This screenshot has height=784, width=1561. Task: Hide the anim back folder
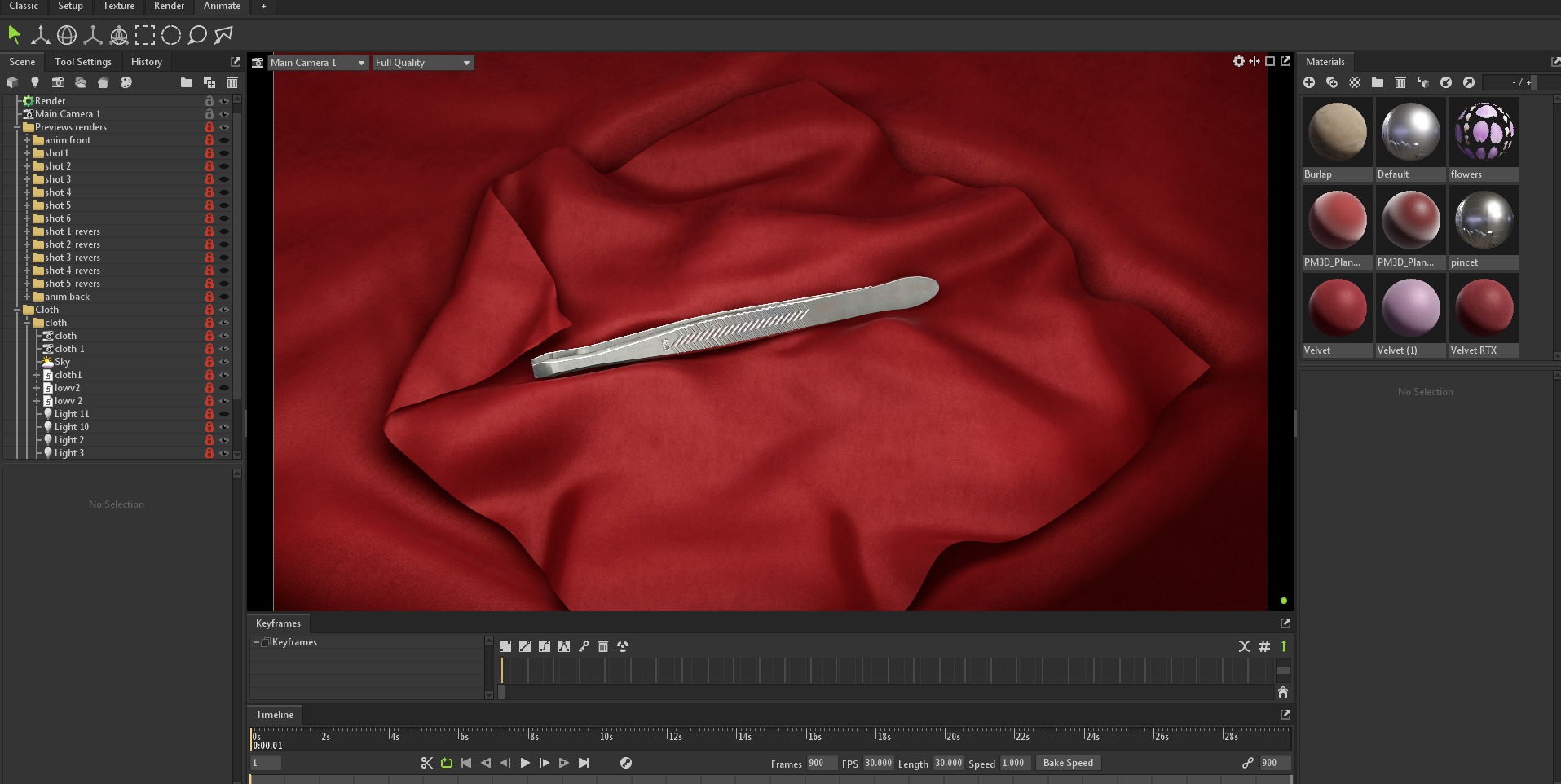coord(224,297)
